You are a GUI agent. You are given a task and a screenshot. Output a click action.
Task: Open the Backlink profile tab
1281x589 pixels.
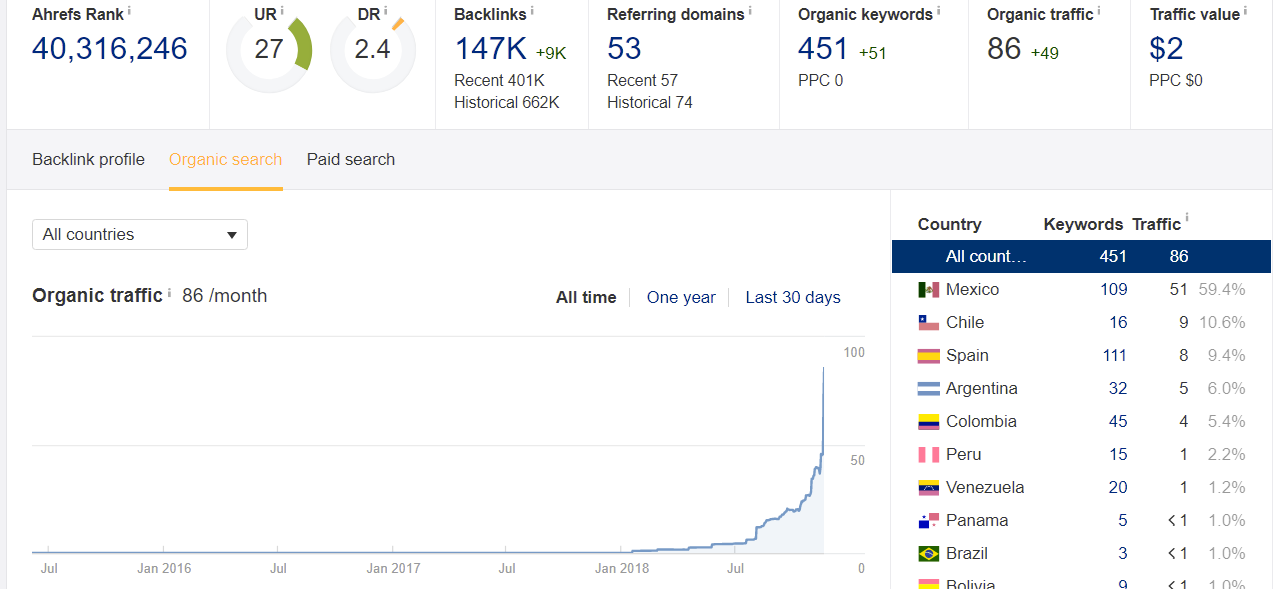click(x=88, y=159)
